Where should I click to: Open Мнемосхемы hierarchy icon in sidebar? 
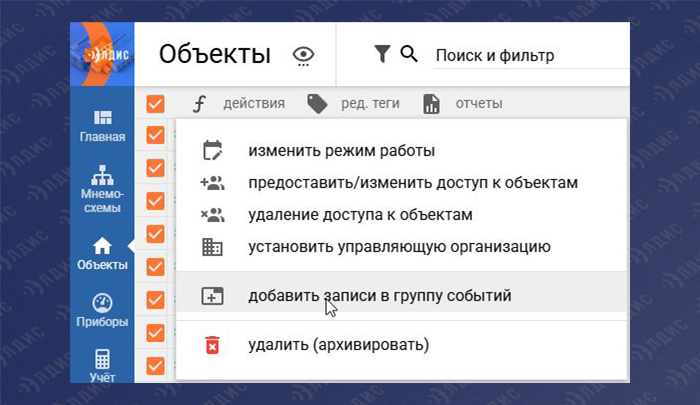click(x=102, y=175)
